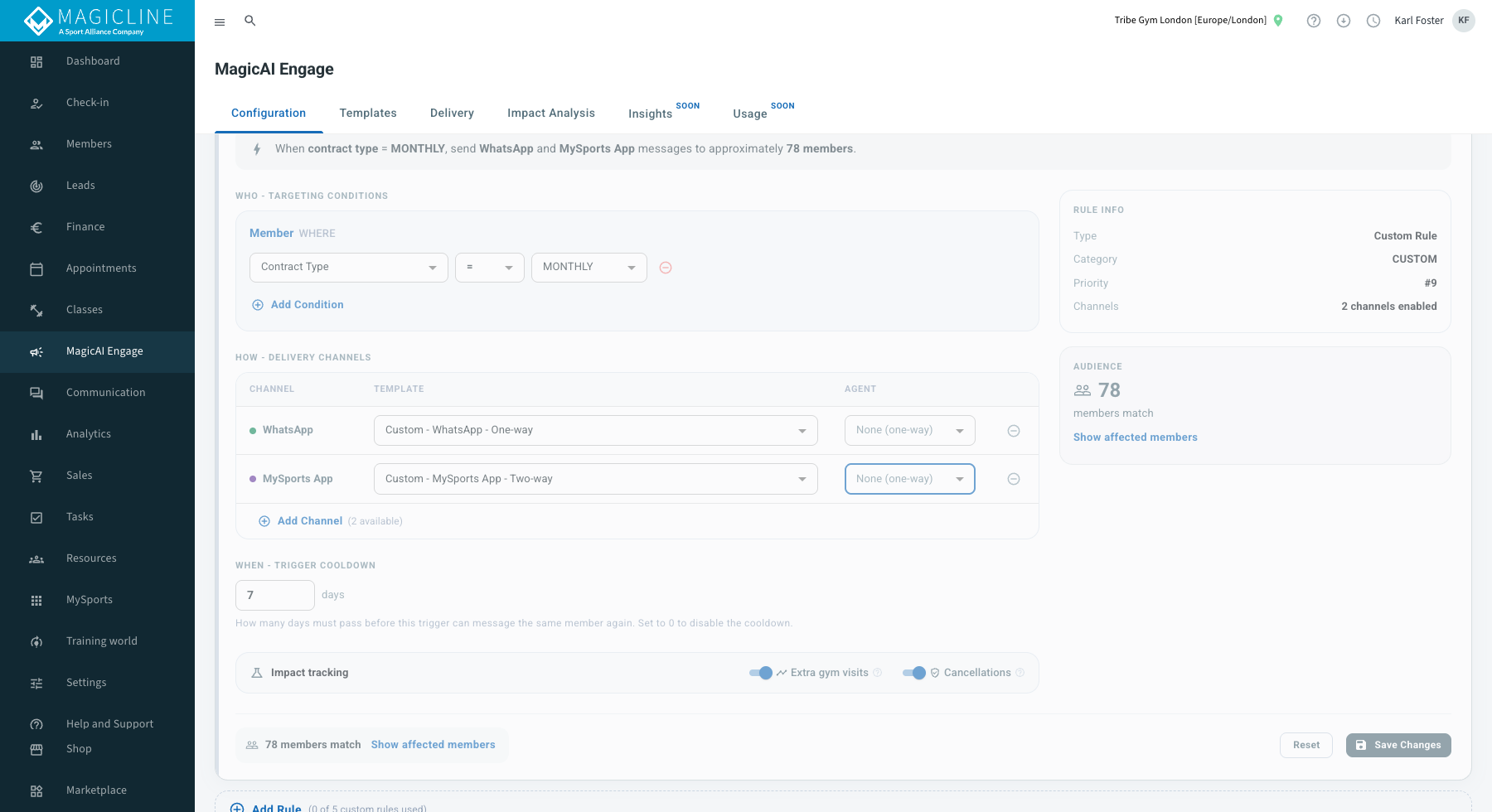Click the Members people icon
The image size is (1492, 812).
click(36, 144)
